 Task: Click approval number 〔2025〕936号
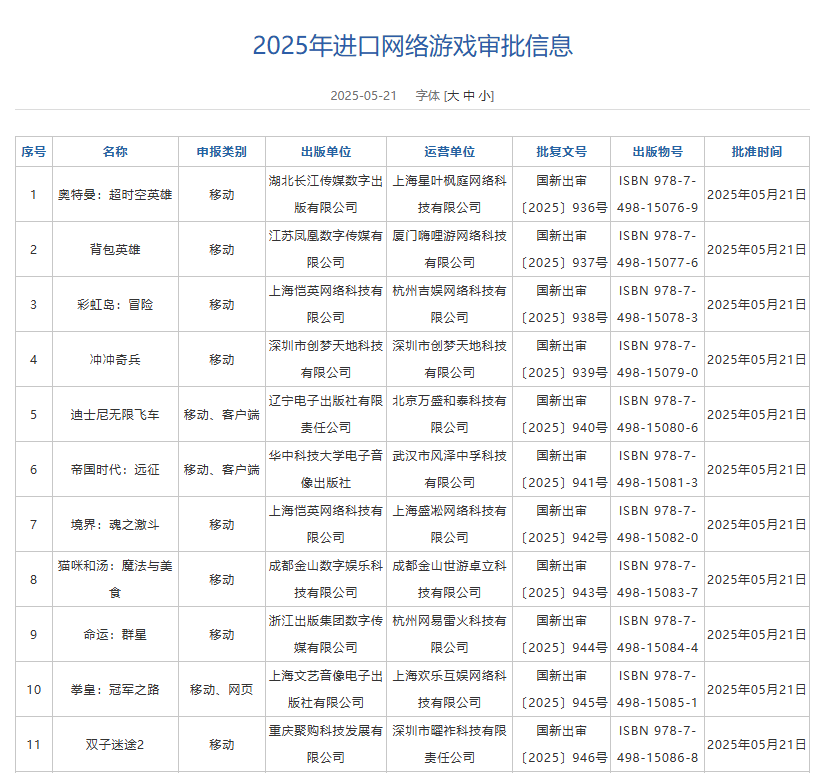[x=564, y=208]
